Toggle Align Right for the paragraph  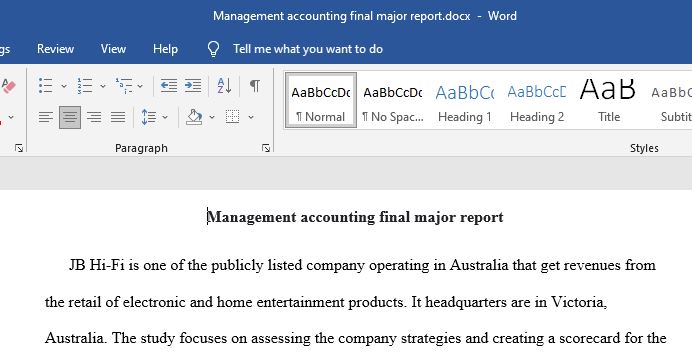point(94,117)
